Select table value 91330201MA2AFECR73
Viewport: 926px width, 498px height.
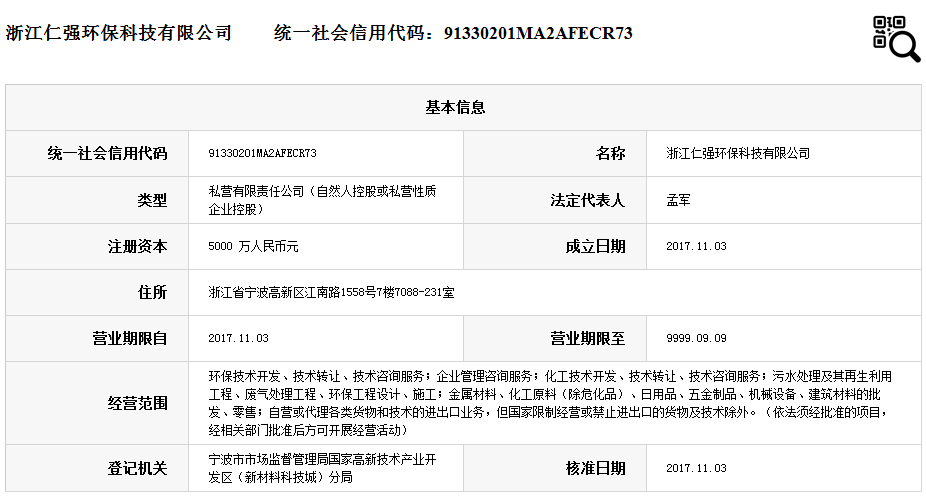[262, 154]
